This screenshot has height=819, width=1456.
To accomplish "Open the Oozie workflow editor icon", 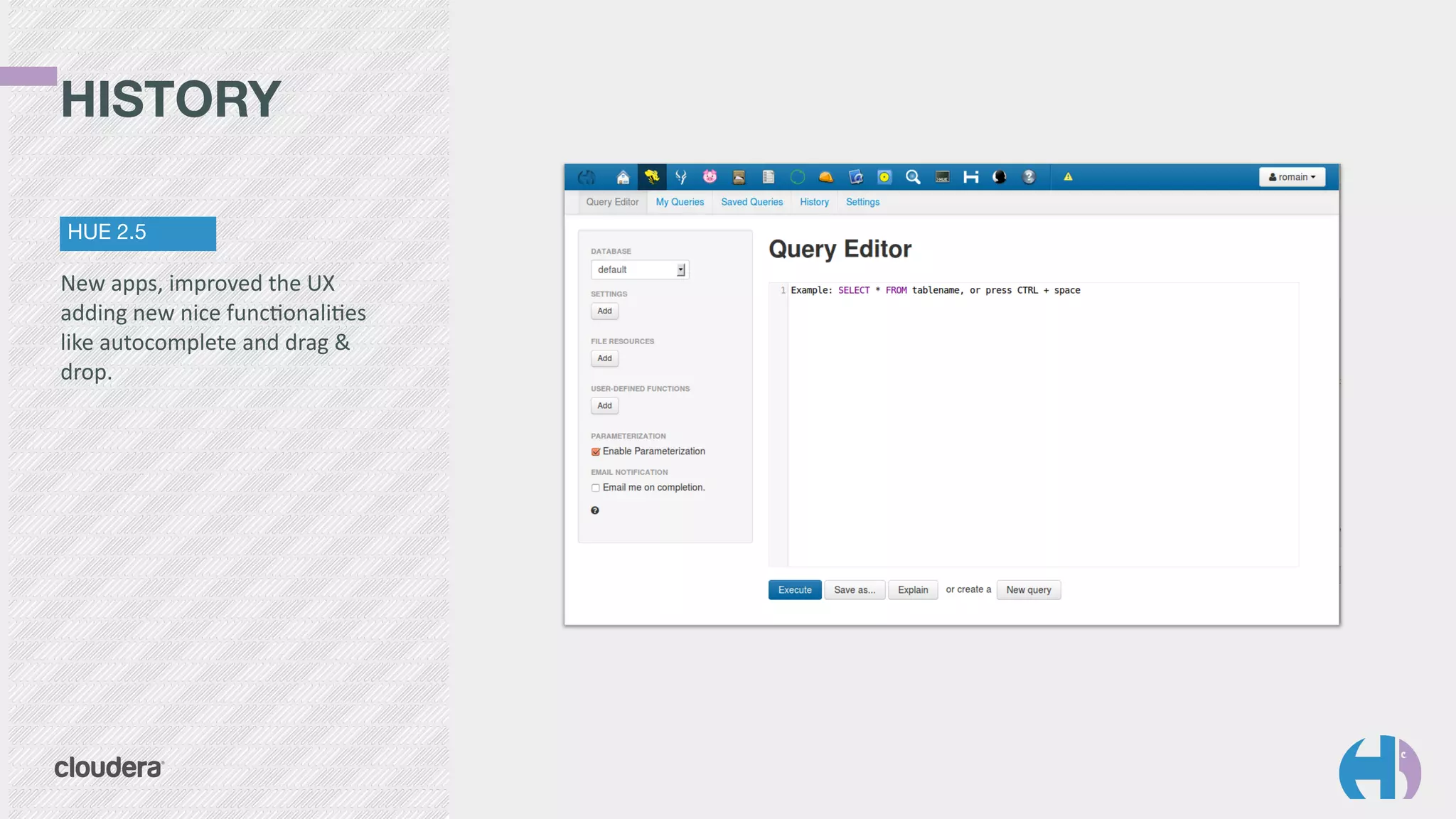I will click(x=856, y=177).
